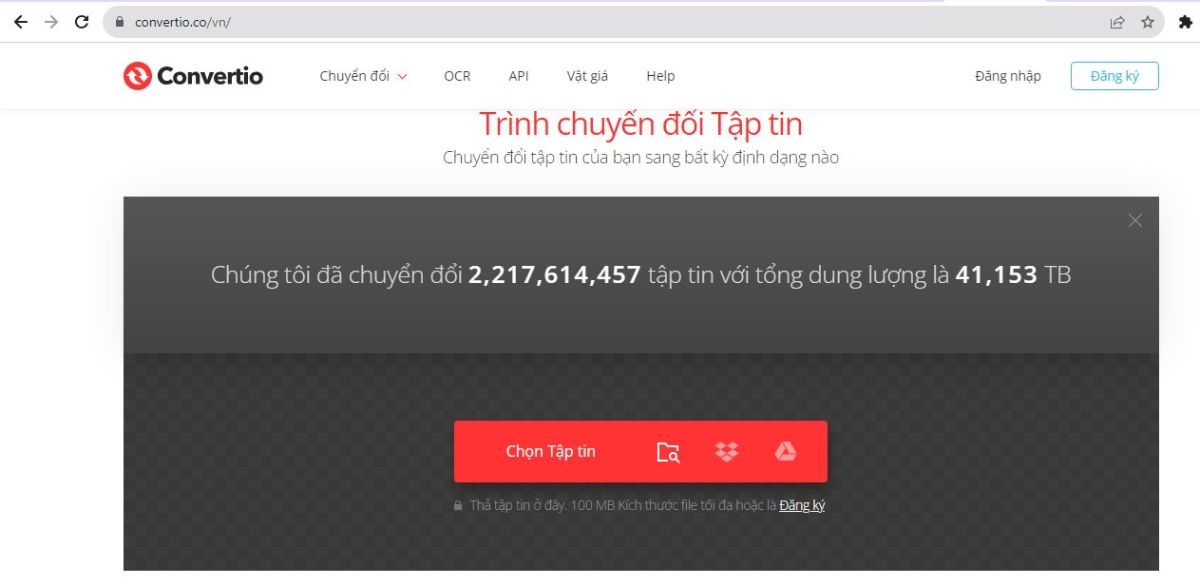Choose file from Dropbox icon

click(x=727, y=452)
